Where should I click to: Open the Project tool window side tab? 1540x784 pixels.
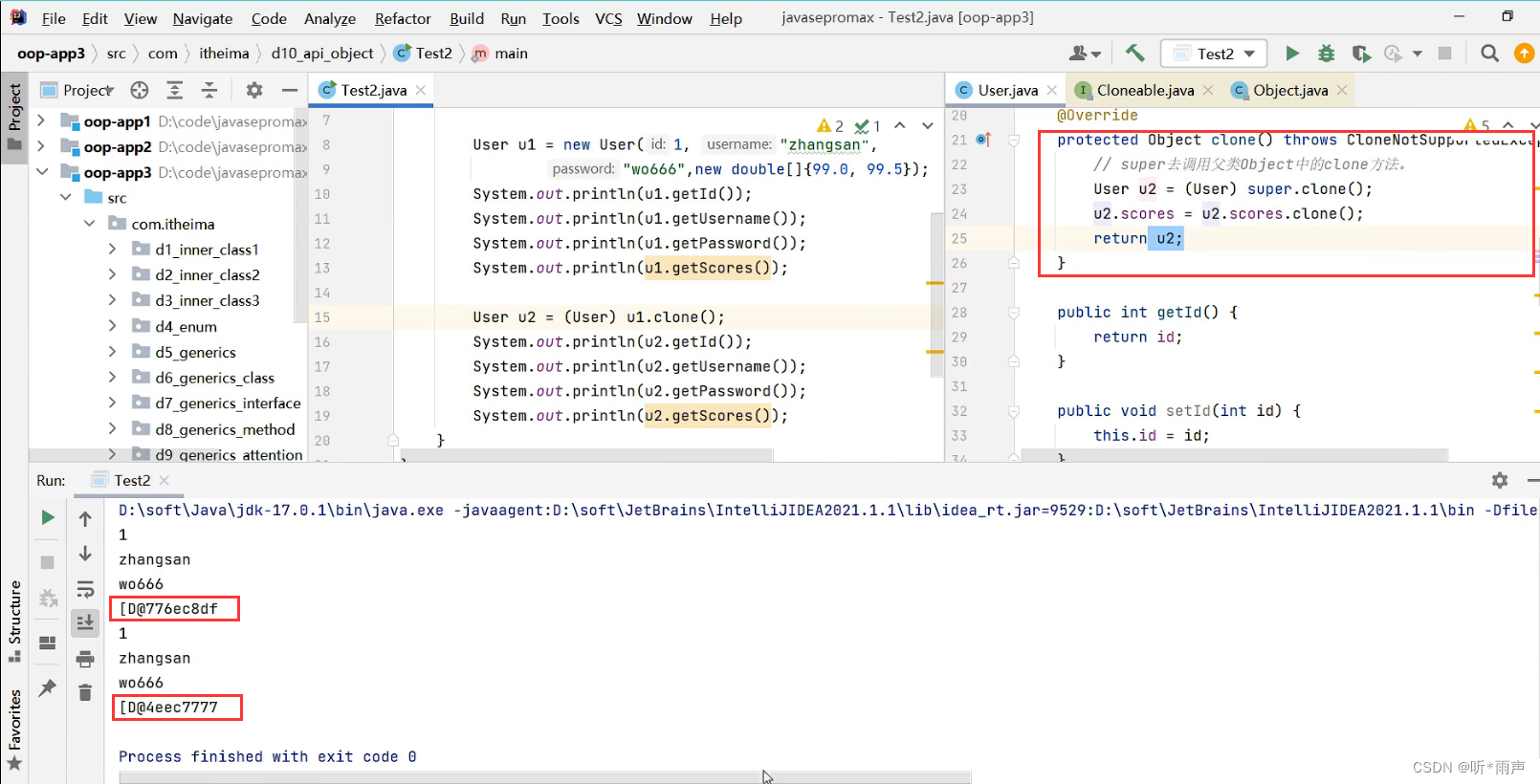(14, 117)
